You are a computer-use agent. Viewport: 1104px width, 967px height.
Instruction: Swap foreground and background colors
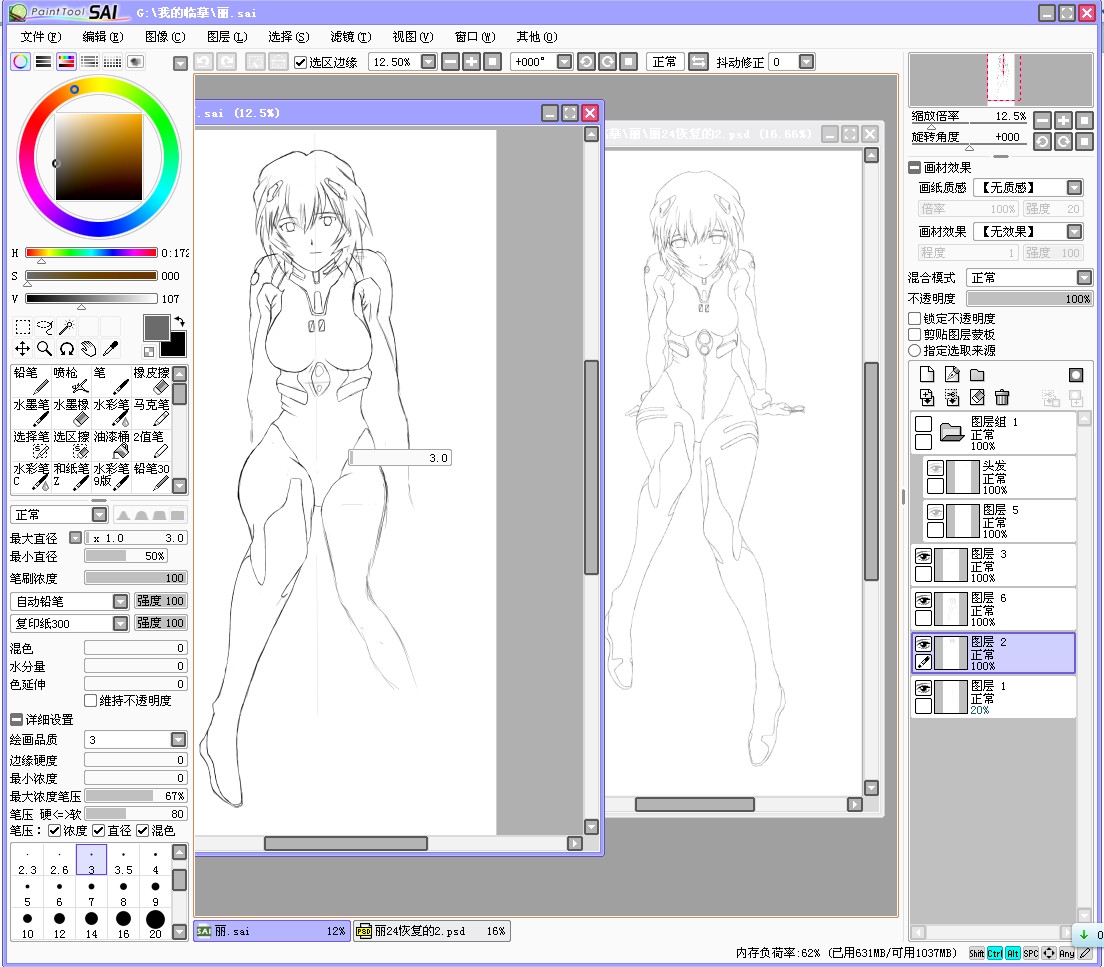coord(180,321)
